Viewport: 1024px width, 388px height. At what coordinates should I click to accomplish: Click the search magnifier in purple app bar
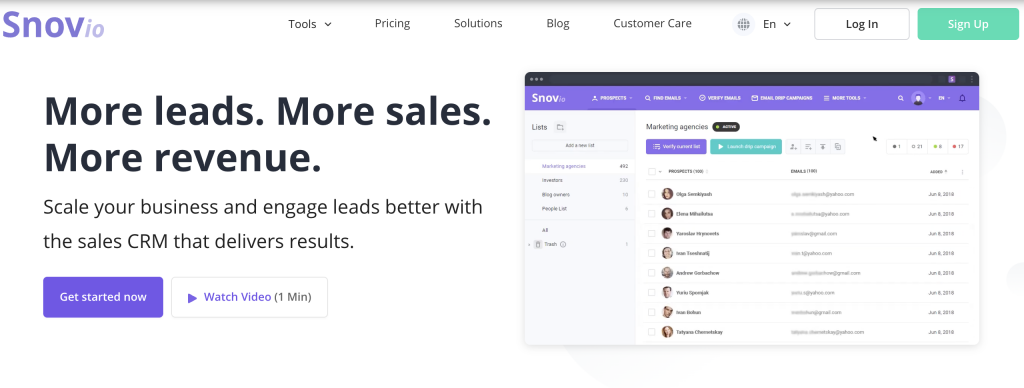pos(901,98)
